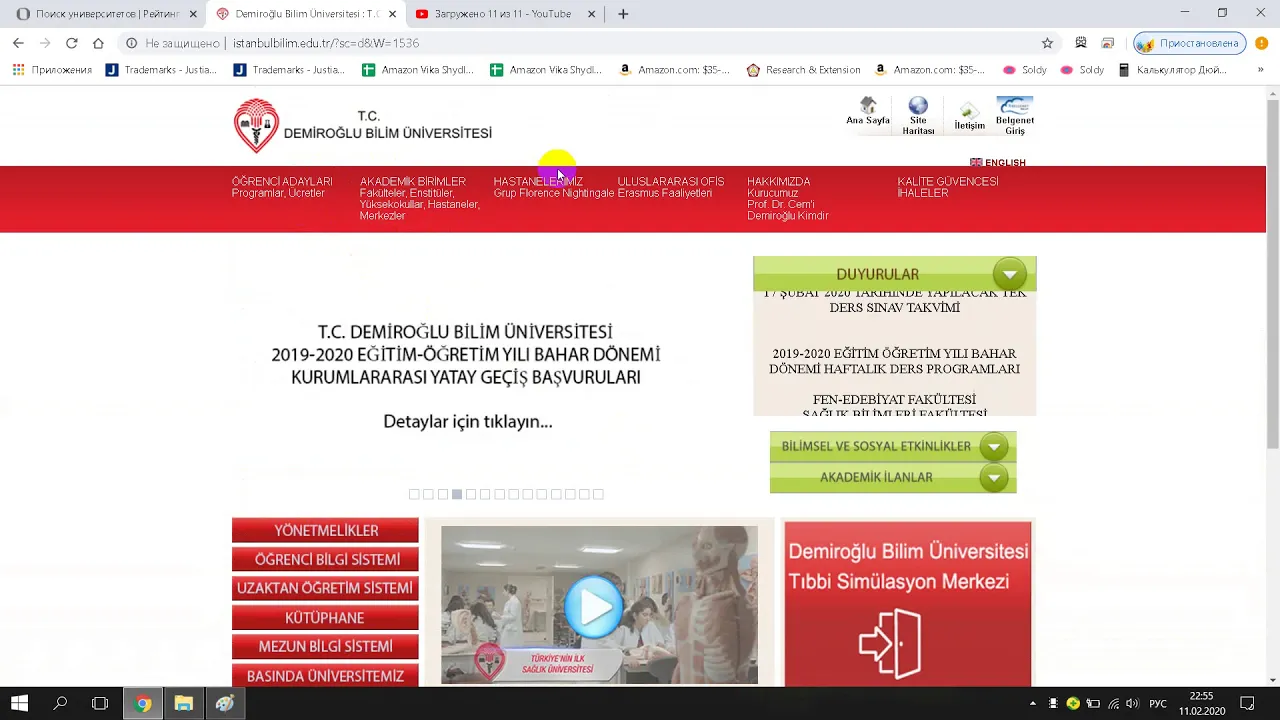
Task: Close the YouTube tab
Action: pyautogui.click(x=591, y=14)
